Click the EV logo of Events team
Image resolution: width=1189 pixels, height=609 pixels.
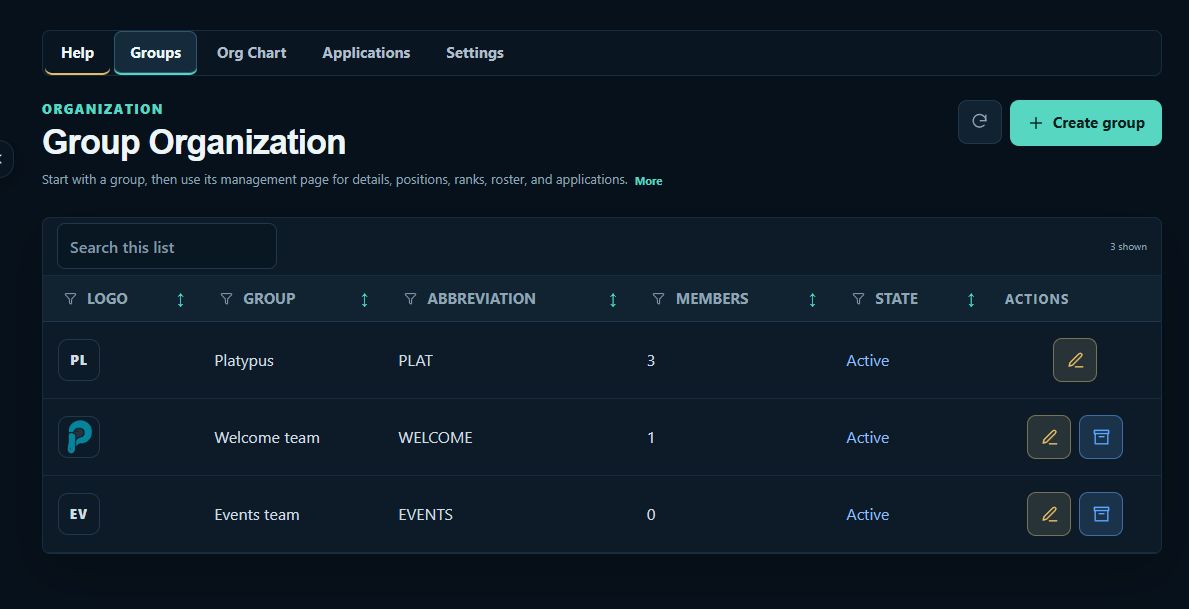(79, 514)
